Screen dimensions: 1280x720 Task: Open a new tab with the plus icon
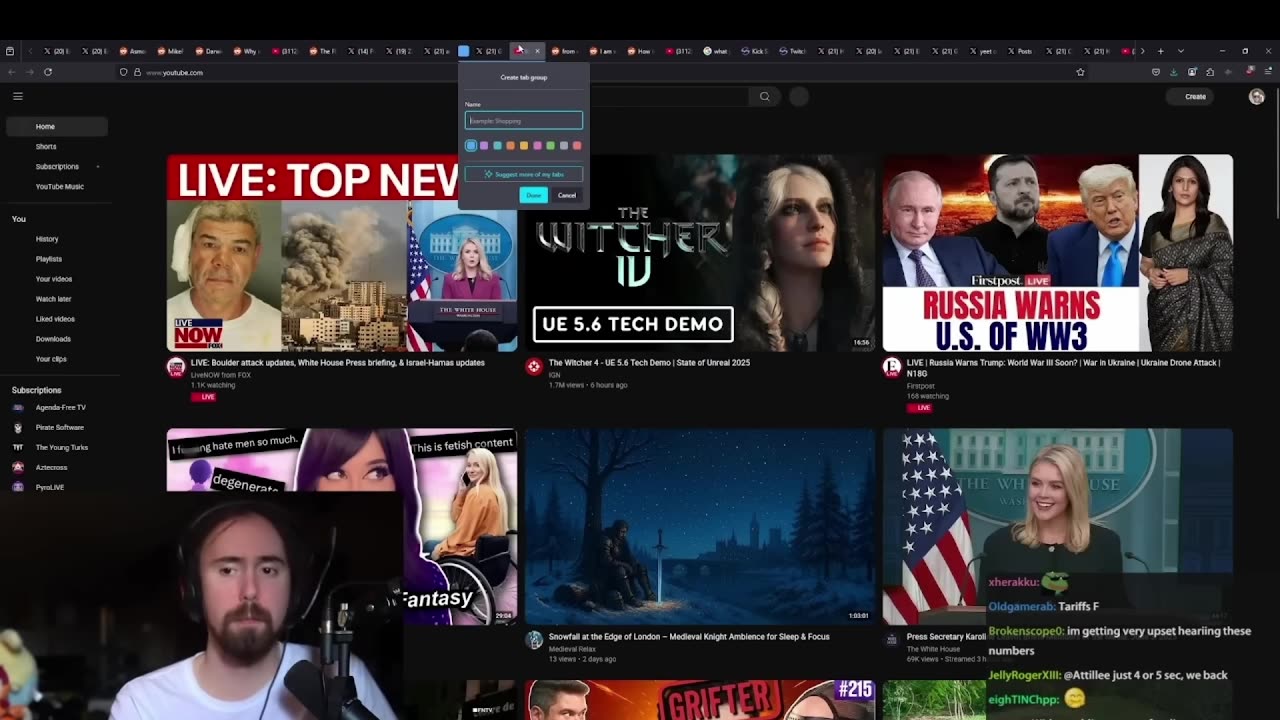[1160, 51]
